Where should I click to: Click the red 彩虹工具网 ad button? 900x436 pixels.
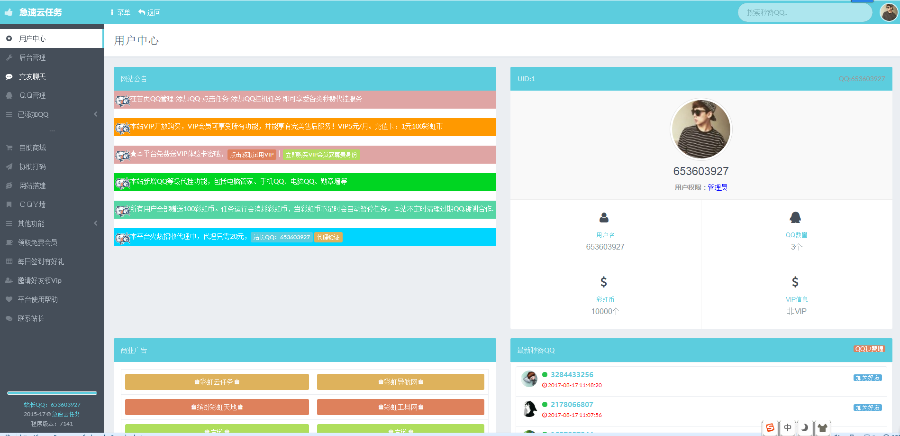click(x=400, y=406)
